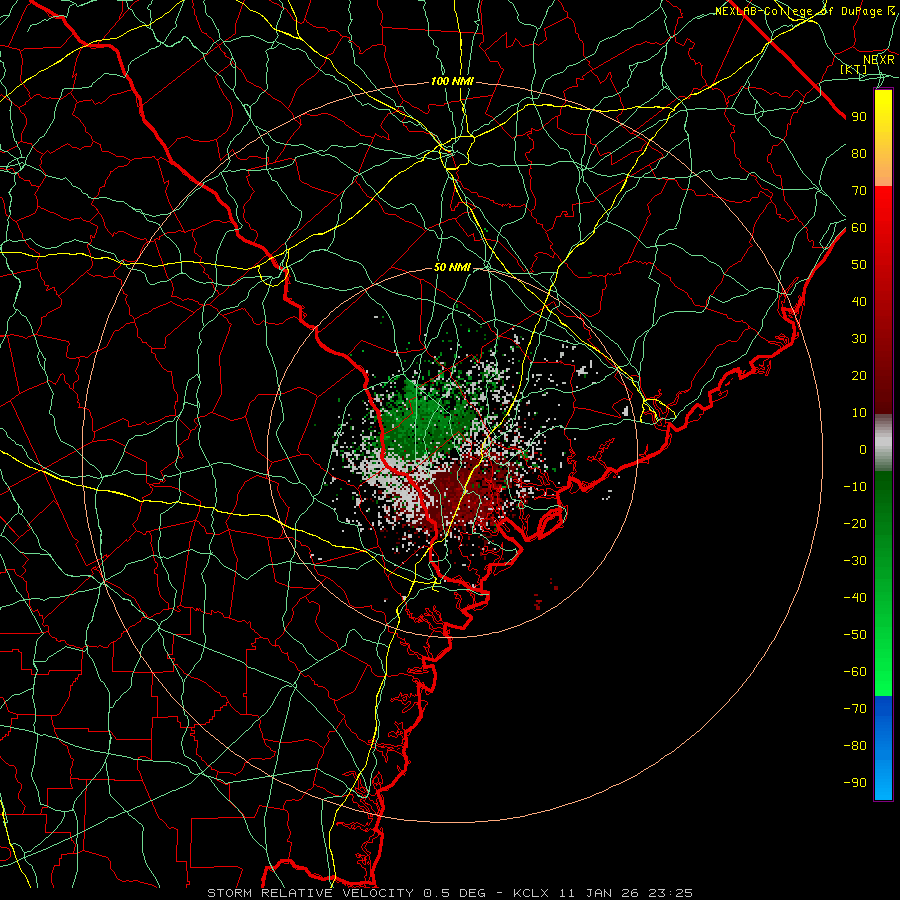Click the 50 NMI range ring label
This screenshot has height=900, width=900.
452,267
